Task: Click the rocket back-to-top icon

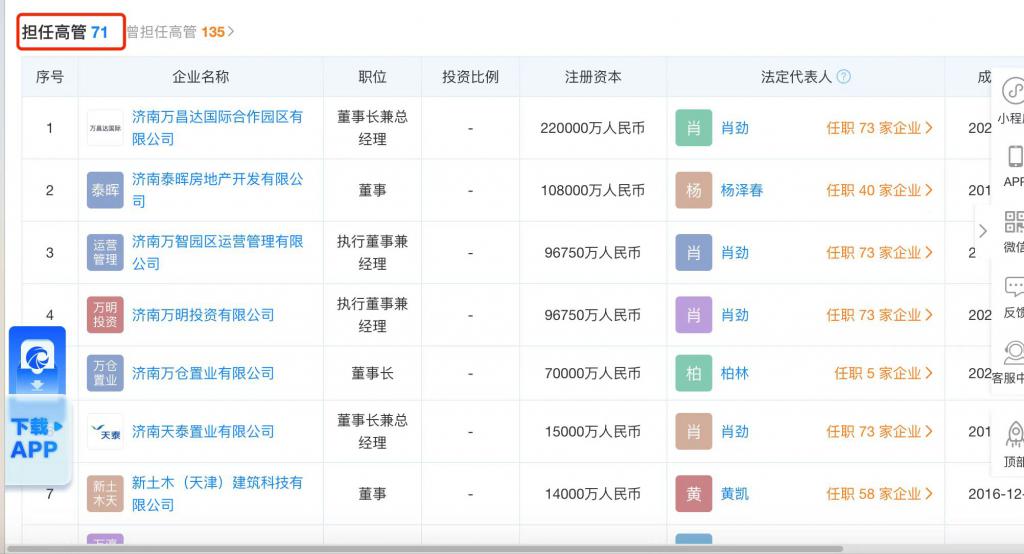Action: pos(1014,434)
